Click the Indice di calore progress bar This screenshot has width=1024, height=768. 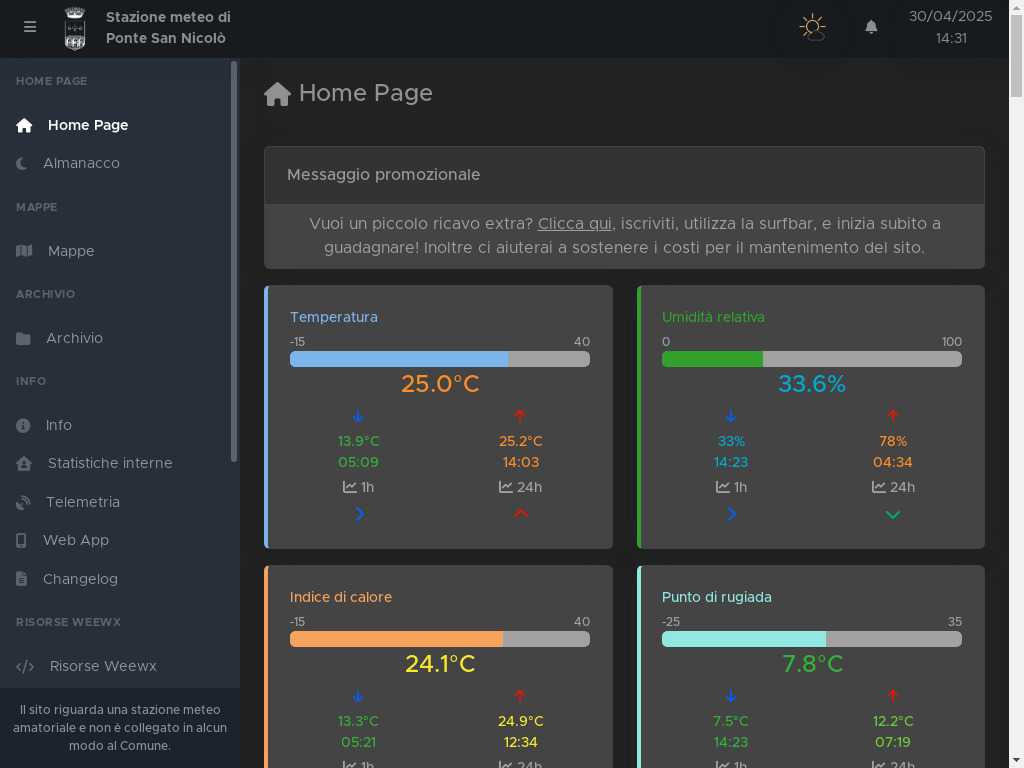tap(440, 639)
